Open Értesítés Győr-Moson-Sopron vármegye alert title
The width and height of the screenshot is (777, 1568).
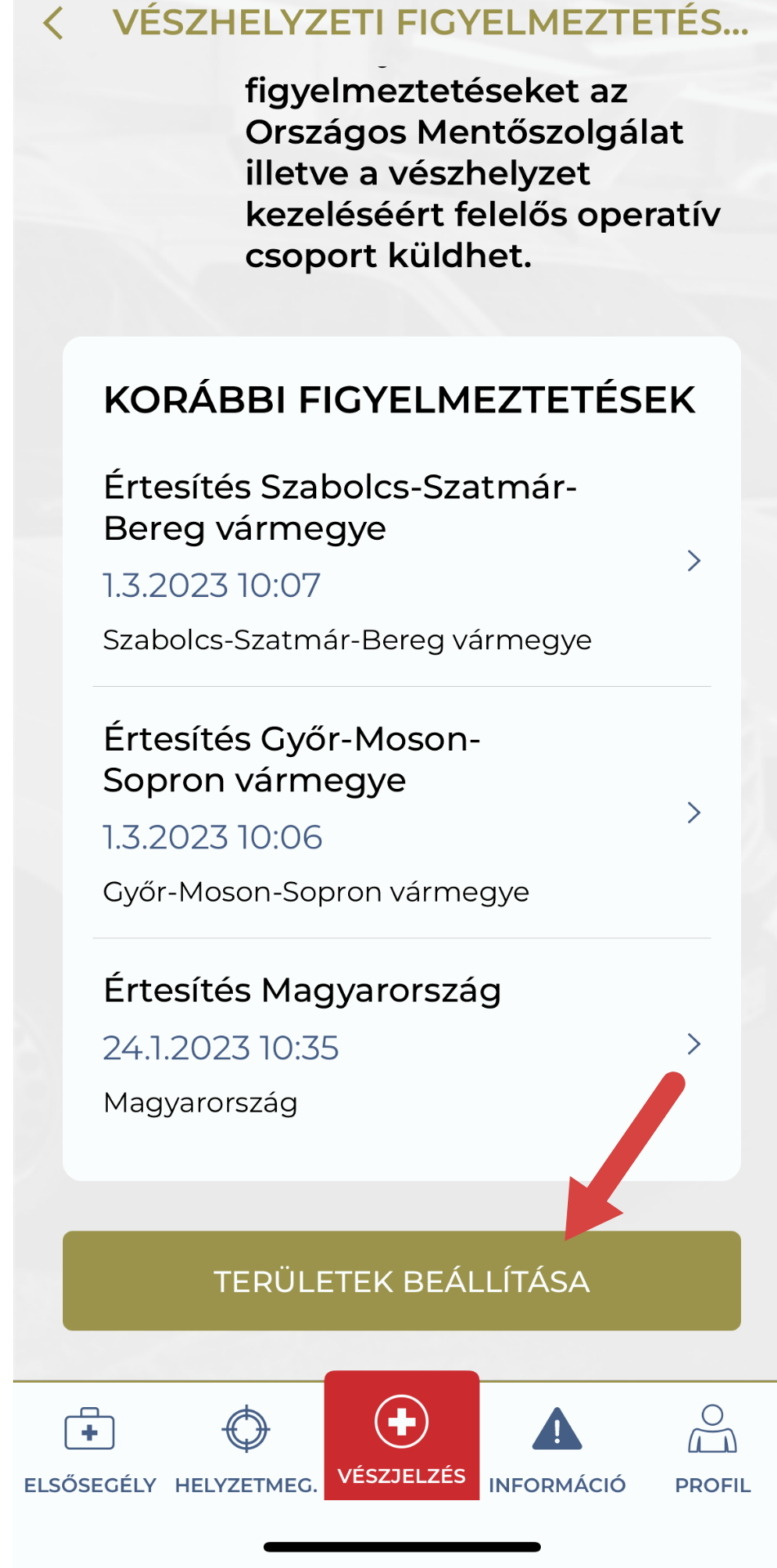tap(292, 759)
